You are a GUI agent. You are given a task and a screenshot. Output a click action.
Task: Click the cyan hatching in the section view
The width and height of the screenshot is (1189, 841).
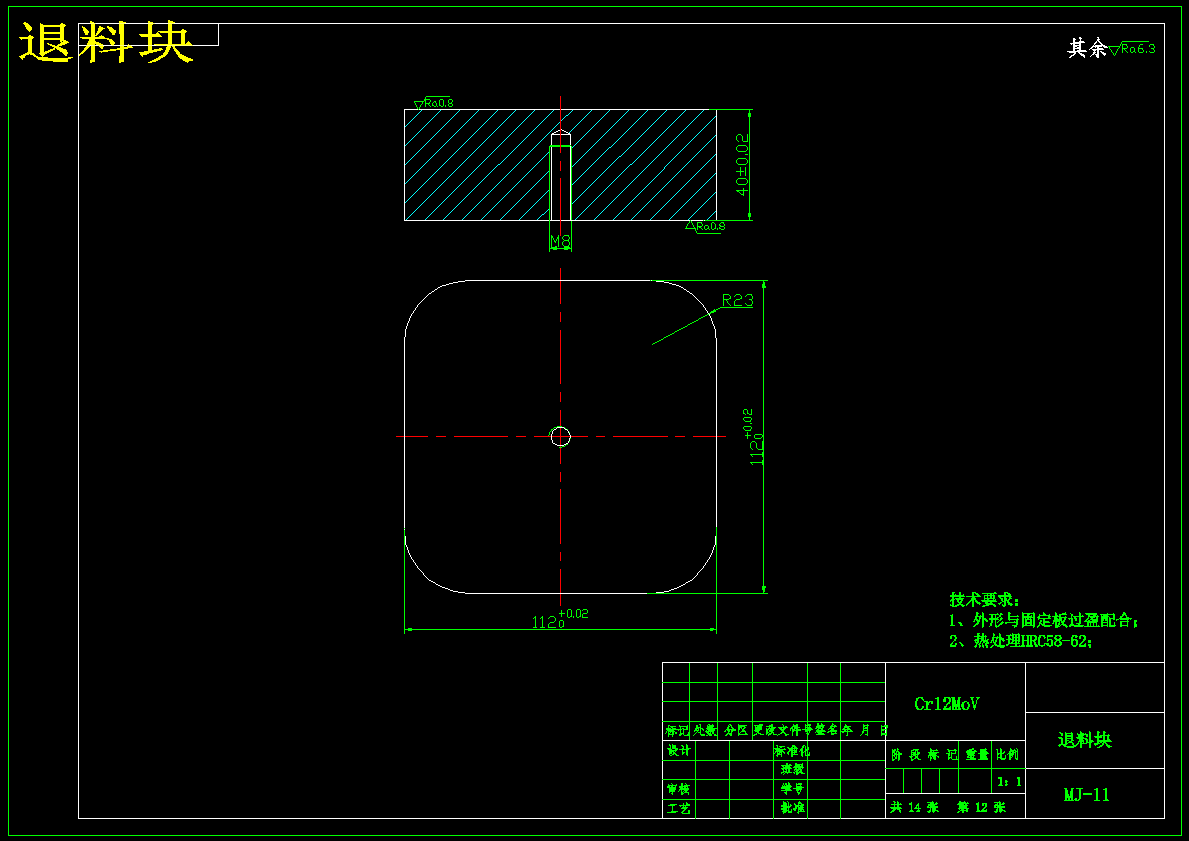coord(478,165)
